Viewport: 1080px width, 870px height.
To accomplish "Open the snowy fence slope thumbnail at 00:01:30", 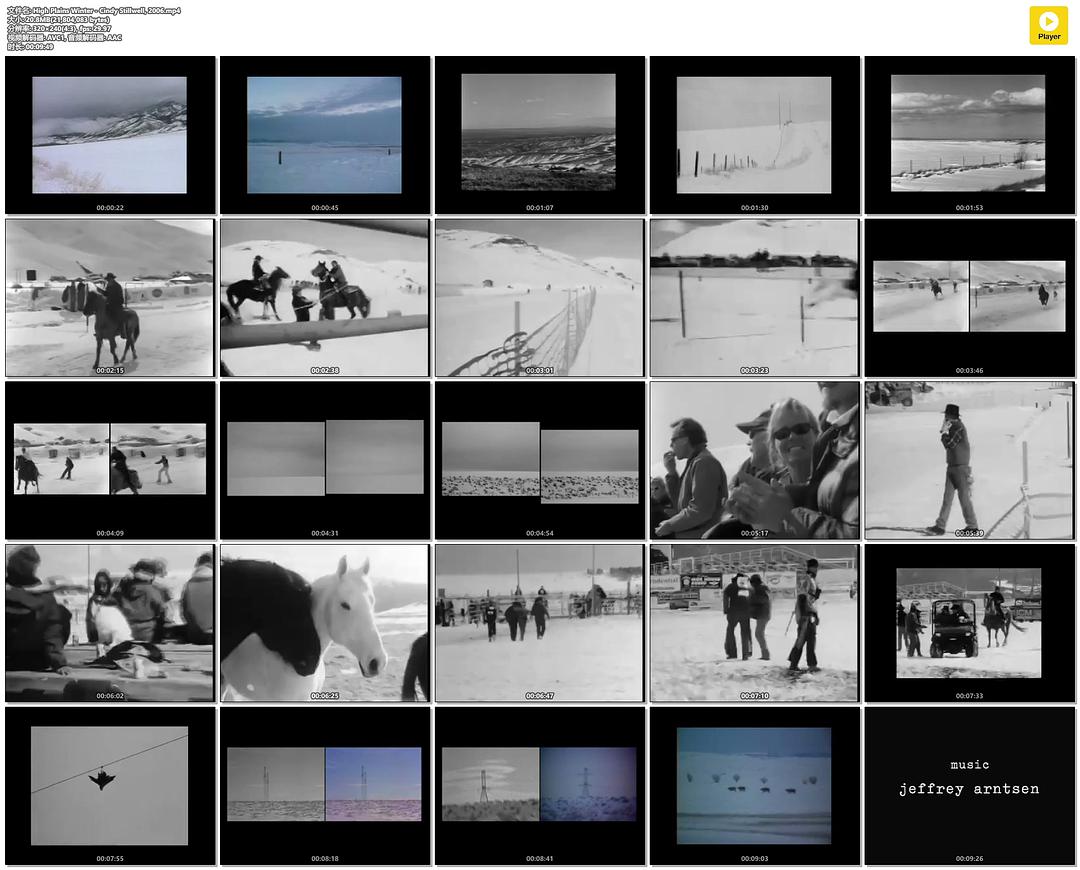I will pos(754,135).
